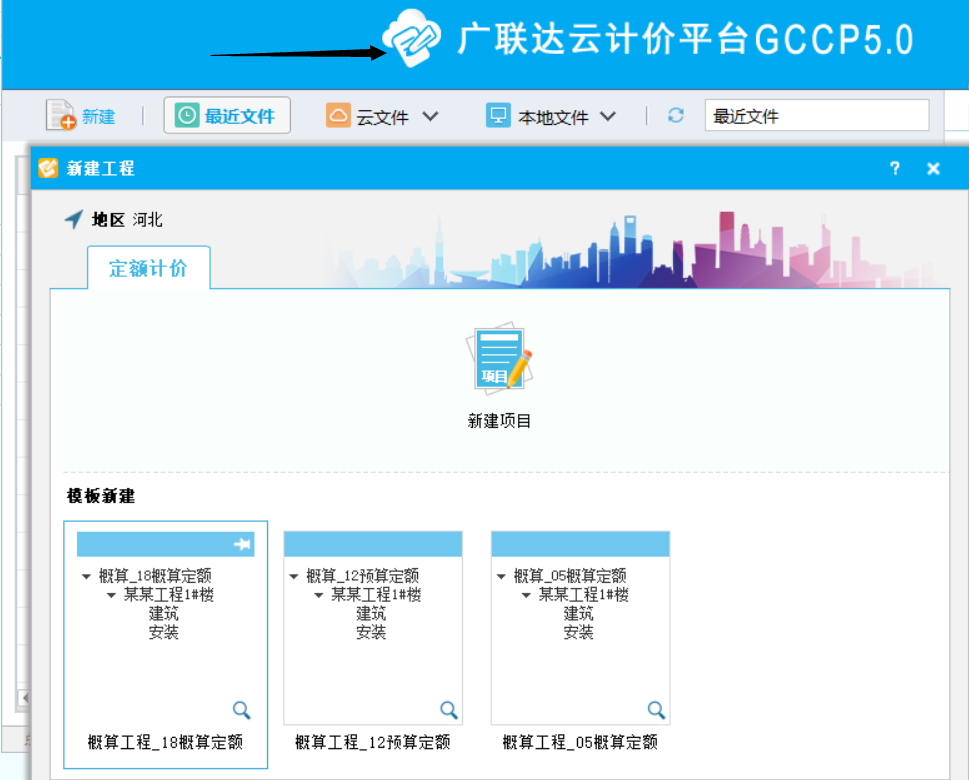This screenshot has width=969, height=780.
Task: Click the 广联达 cloud logo icon
Action: tap(412, 38)
